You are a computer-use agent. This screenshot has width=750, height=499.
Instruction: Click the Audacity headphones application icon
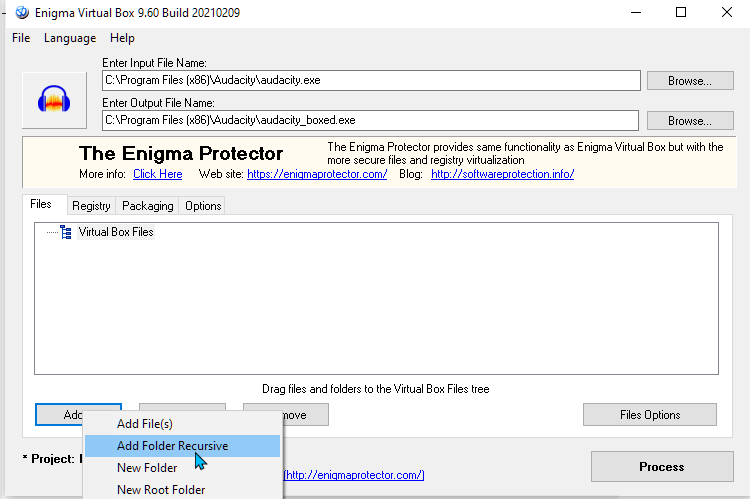[x=54, y=100]
